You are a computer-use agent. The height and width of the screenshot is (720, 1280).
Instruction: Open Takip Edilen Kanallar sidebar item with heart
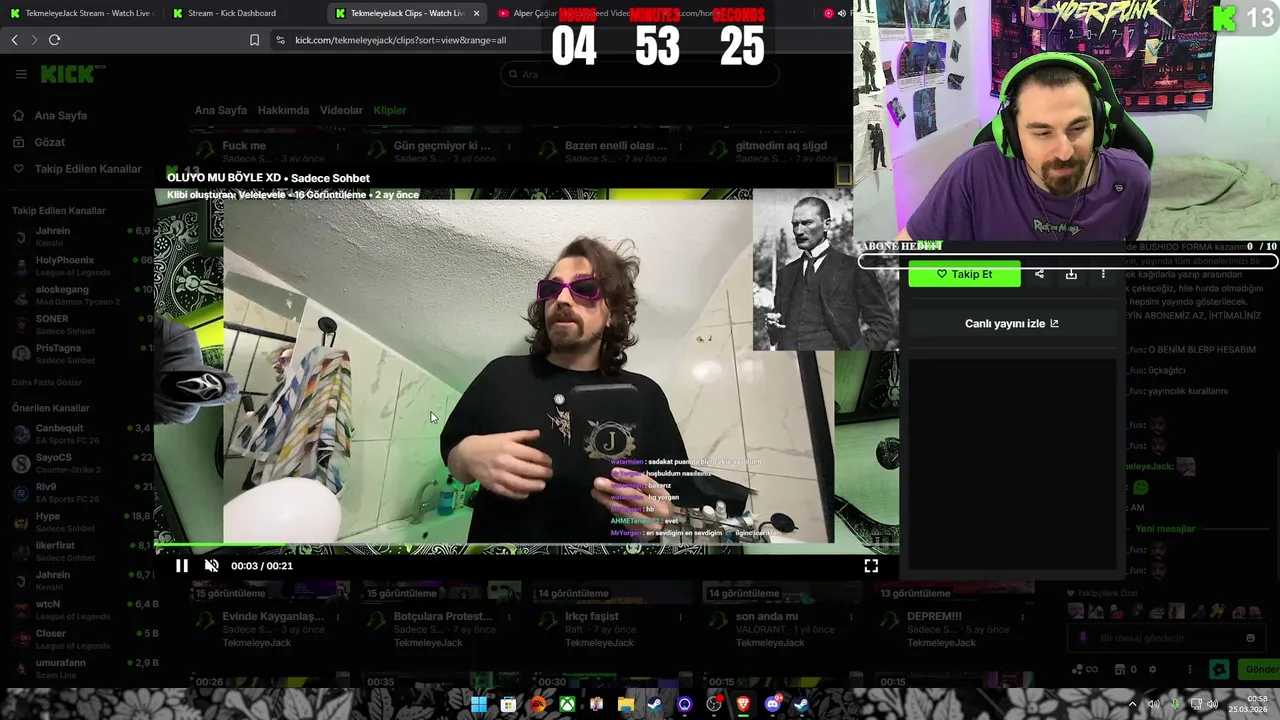(x=78, y=169)
